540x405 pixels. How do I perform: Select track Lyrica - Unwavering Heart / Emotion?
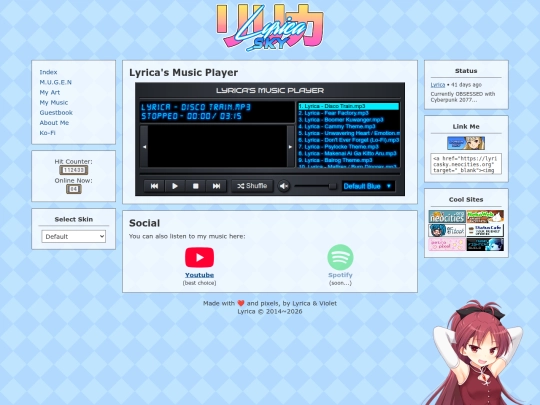(349, 133)
